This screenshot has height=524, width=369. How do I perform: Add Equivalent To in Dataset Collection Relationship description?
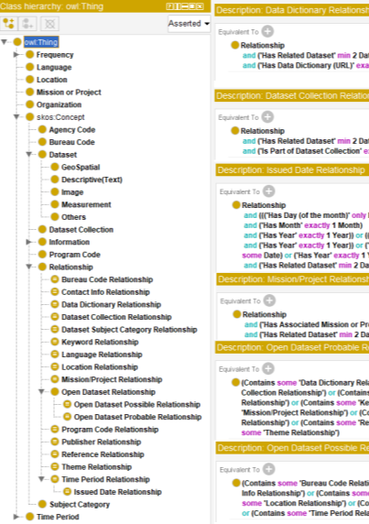(267, 117)
